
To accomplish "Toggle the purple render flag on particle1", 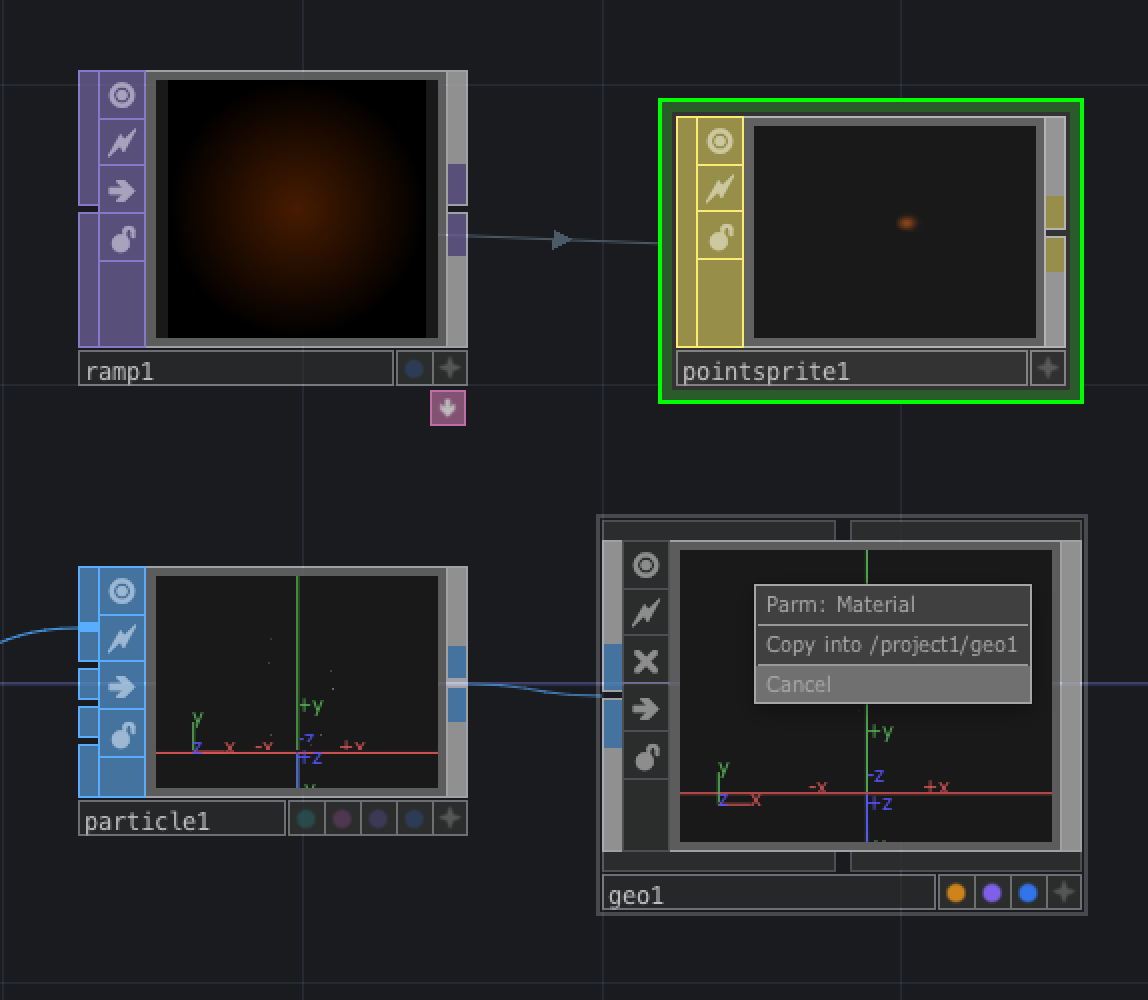I will (378, 818).
